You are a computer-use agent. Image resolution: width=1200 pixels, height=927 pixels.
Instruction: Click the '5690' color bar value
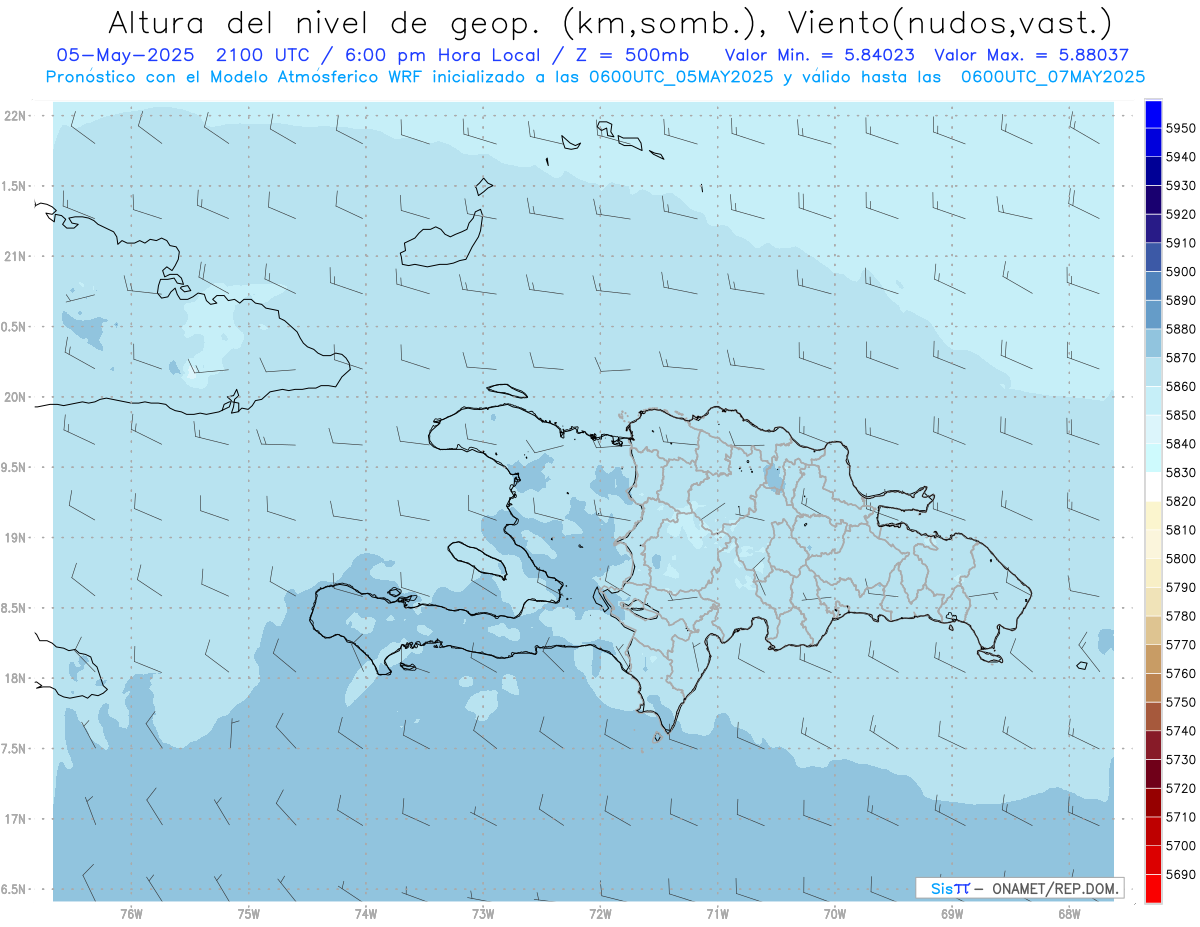(x=1181, y=874)
